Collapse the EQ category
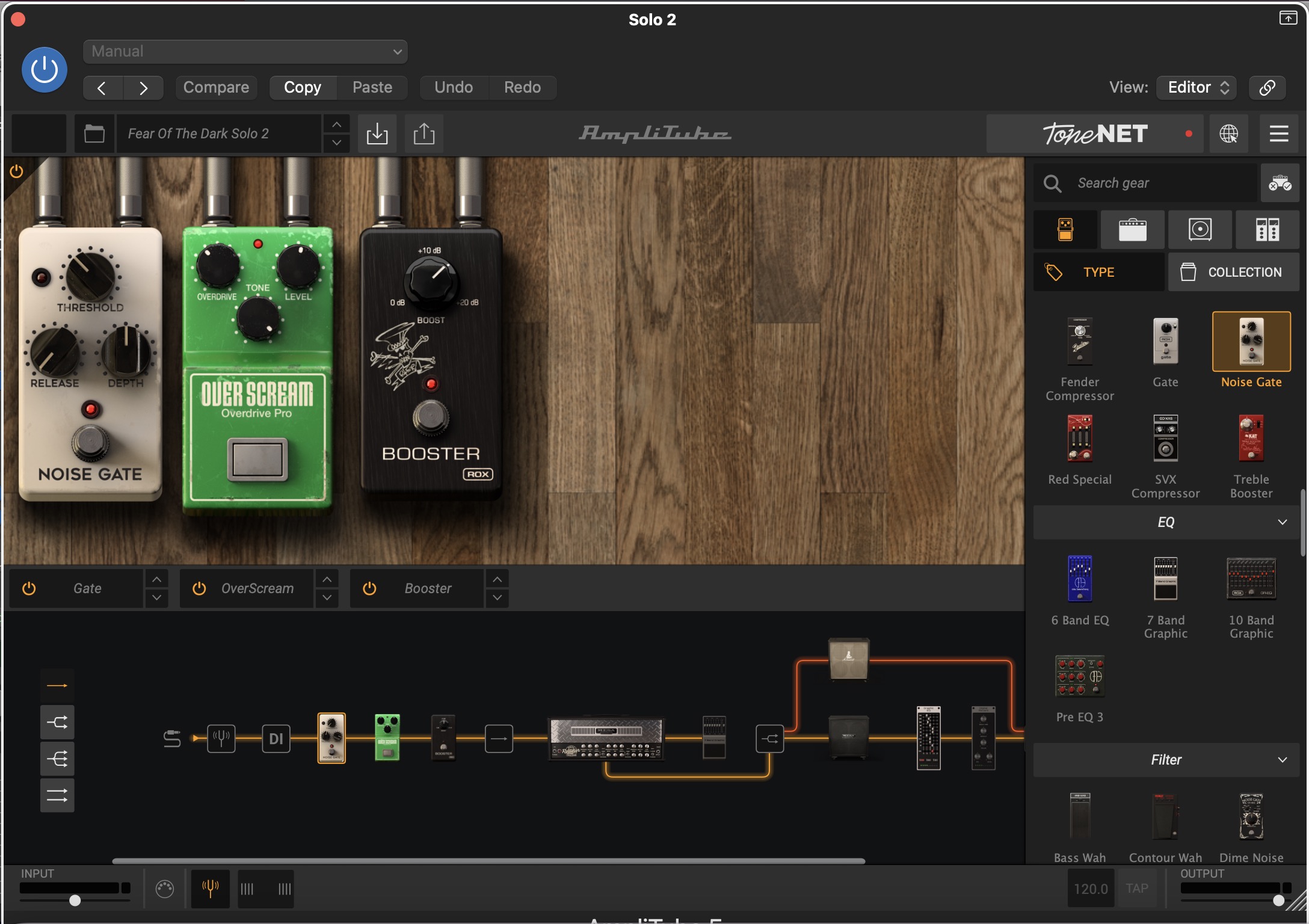 (1166, 522)
